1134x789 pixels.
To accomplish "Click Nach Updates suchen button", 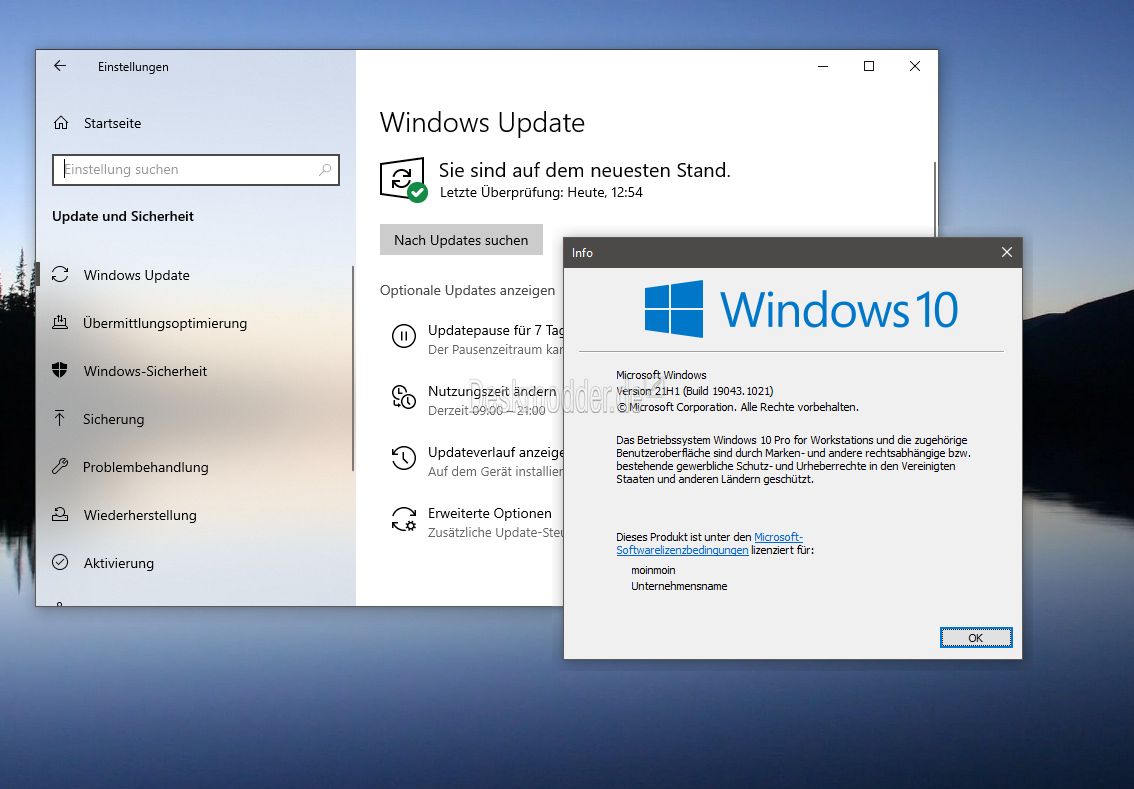I will click(461, 239).
